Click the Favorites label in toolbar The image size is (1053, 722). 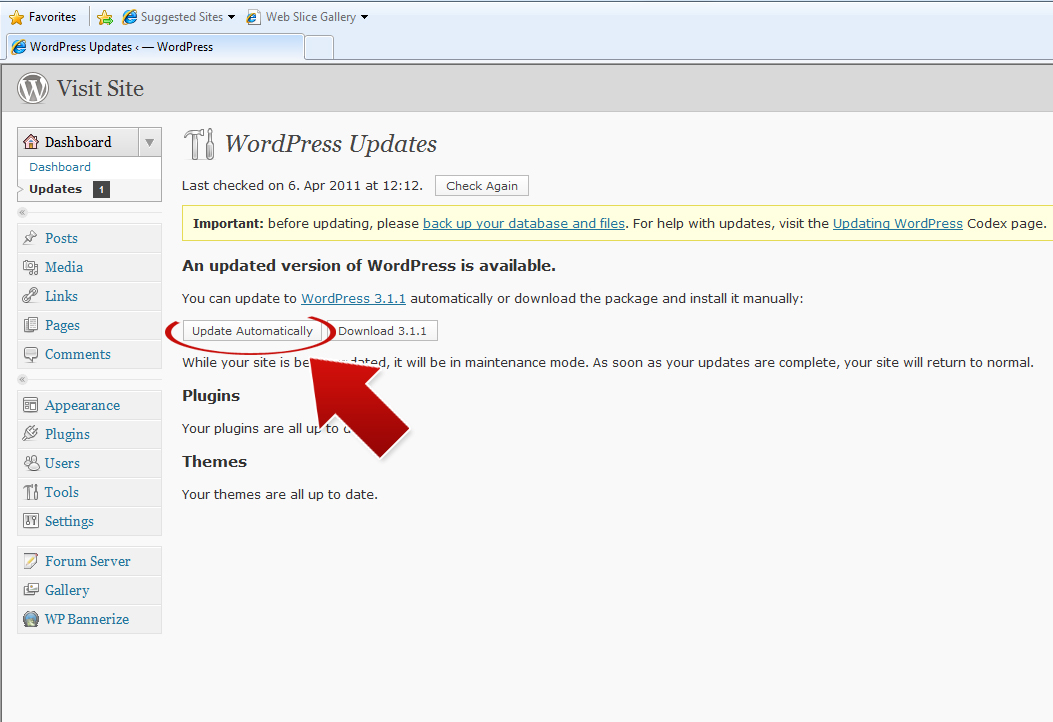coord(52,17)
